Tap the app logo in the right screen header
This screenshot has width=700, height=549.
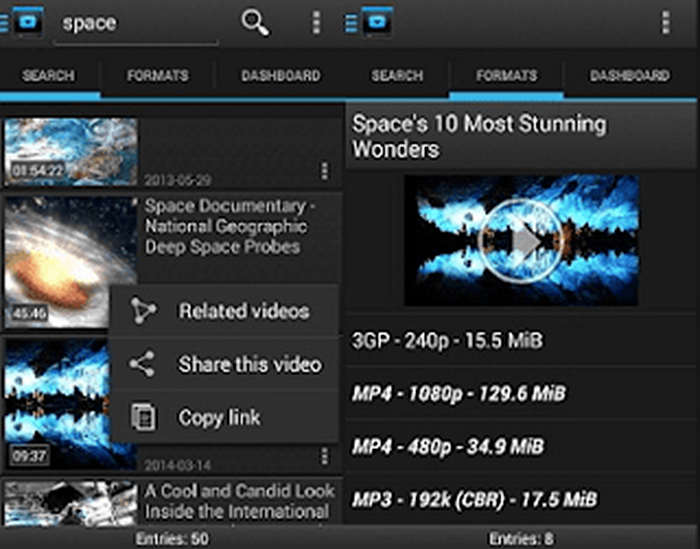[x=377, y=21]
